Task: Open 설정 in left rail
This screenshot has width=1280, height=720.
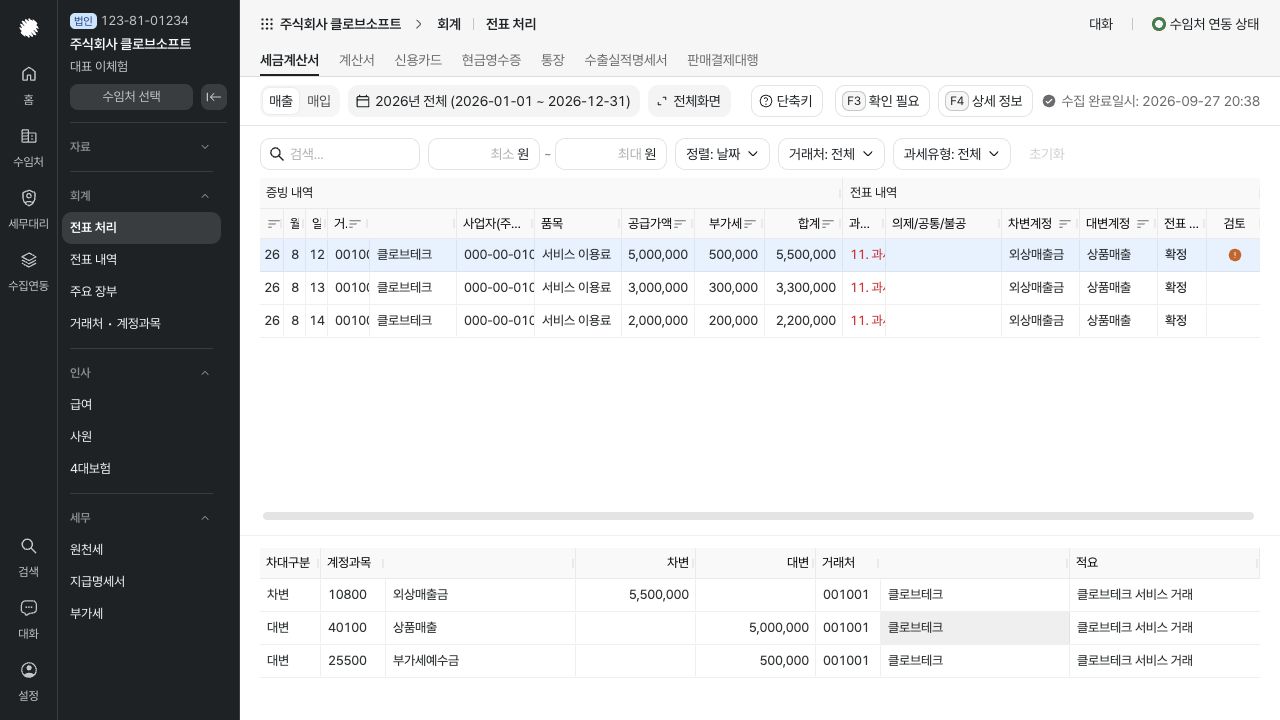Action: coord(28,681)
